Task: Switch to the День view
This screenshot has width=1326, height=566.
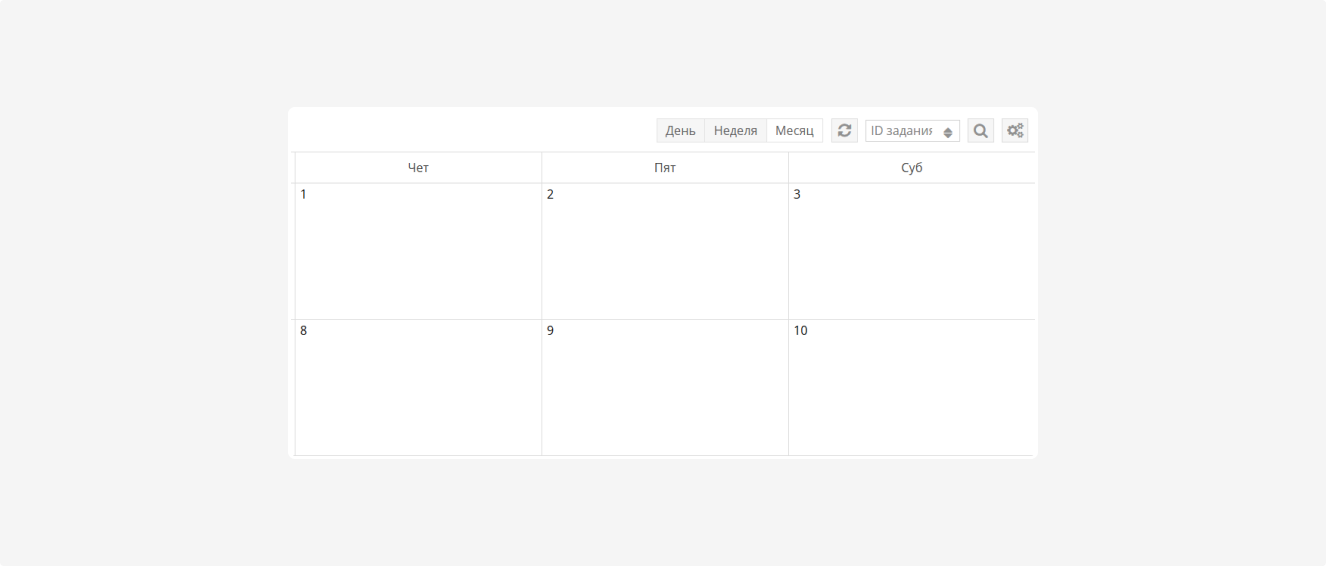Action: (x=680, y=131)
